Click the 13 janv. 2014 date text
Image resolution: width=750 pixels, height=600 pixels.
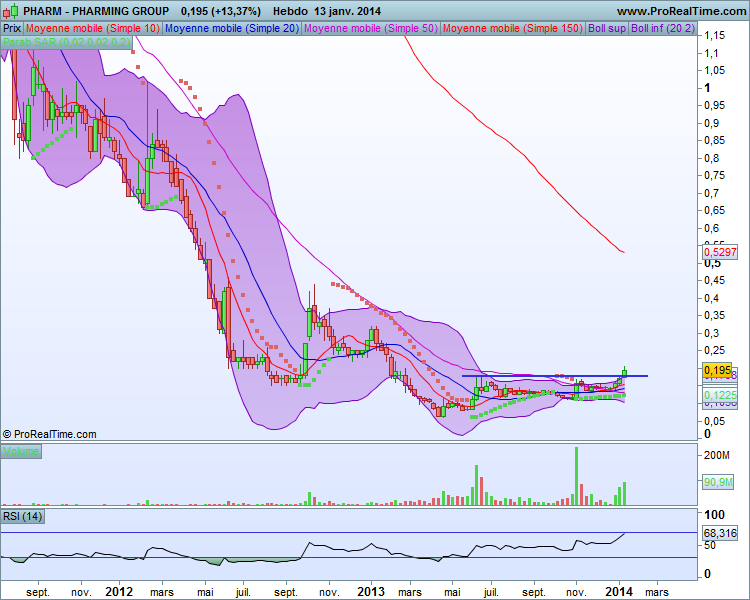[348, 11]
